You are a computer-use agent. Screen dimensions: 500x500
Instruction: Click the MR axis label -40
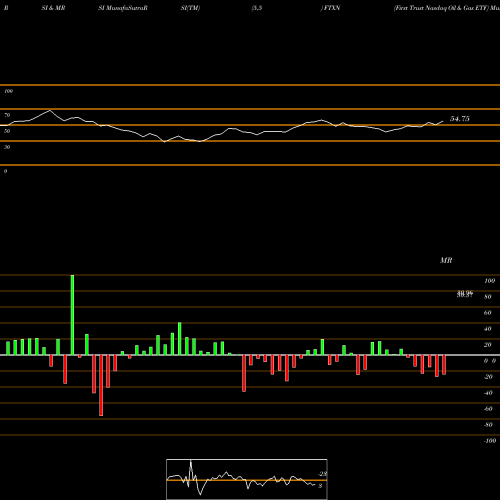pyautogui.click(x=488, y=393)
